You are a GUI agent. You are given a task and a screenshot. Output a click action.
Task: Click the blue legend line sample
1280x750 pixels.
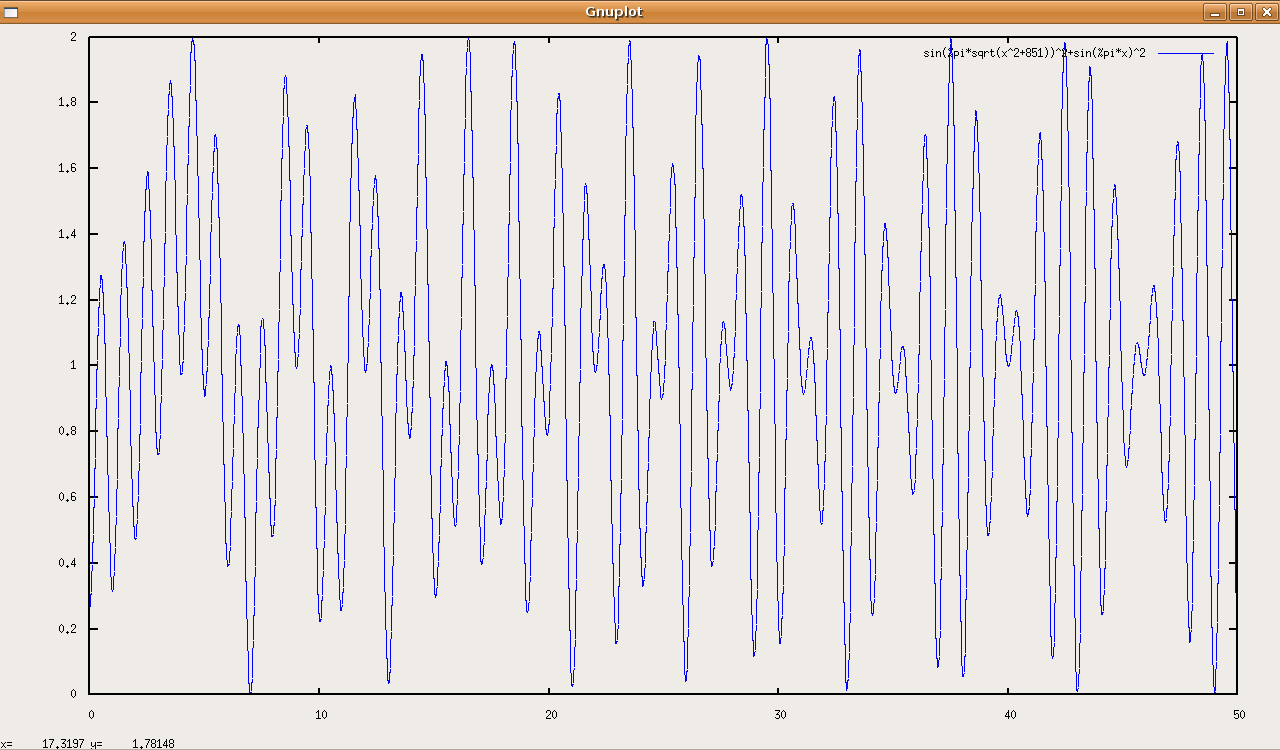coord(1186,53)
